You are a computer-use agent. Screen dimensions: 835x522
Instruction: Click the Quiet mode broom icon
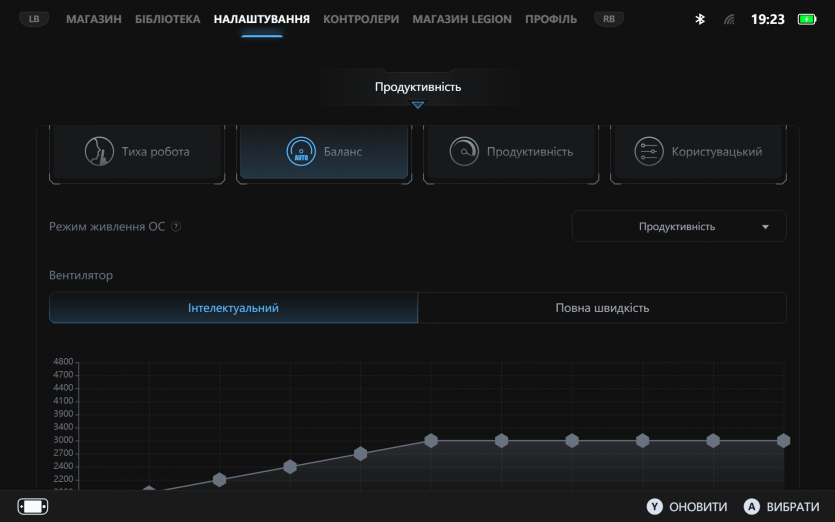click(x=98, y=152)
